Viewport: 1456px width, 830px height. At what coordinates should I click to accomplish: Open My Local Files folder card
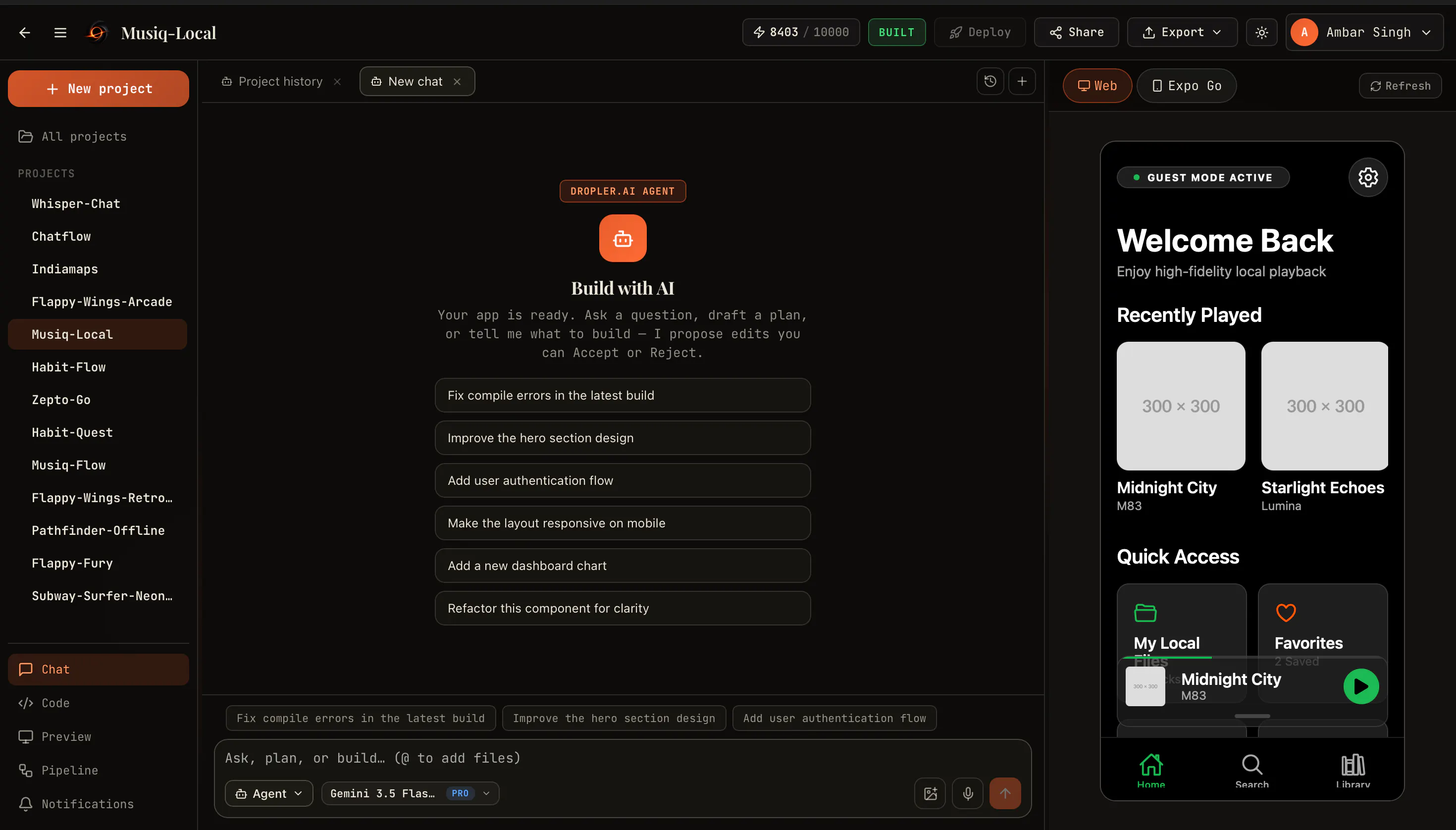(1181, 622)
